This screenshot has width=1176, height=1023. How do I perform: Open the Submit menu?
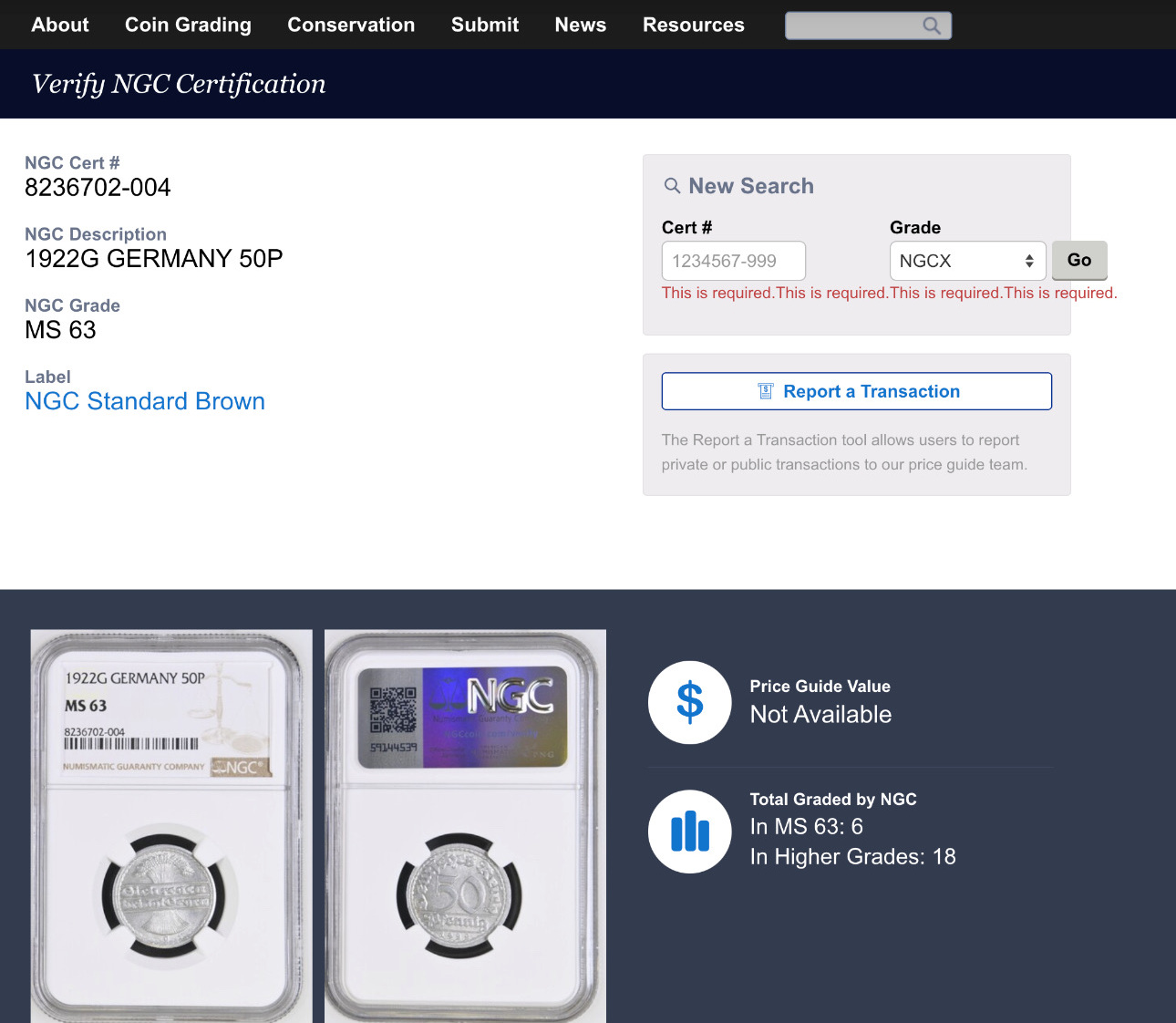coord(485,25)
